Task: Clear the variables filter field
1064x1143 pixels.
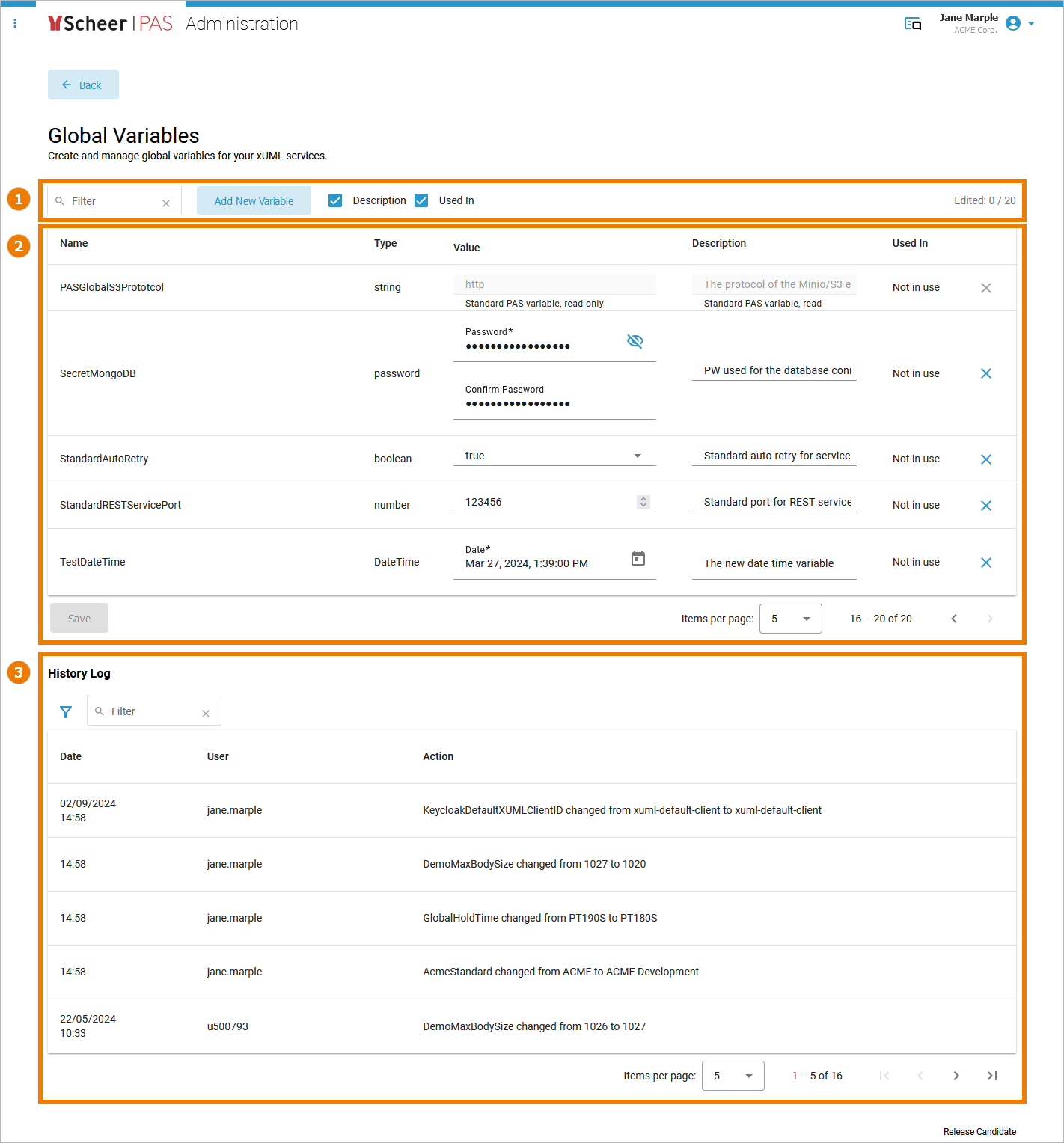Action: pyautogui.click(x=166, y=200)
